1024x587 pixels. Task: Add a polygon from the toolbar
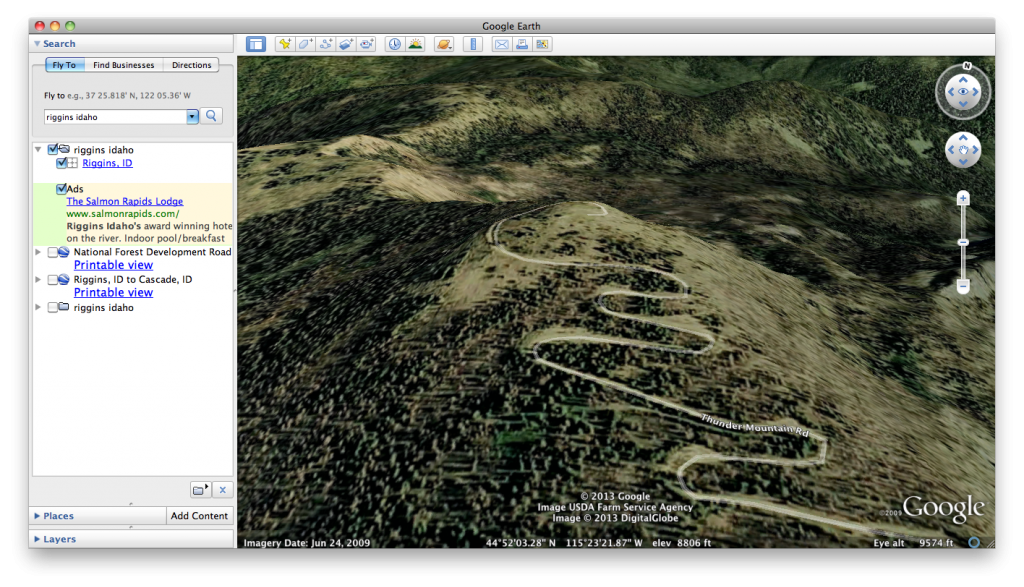click(x=305, y=44)
